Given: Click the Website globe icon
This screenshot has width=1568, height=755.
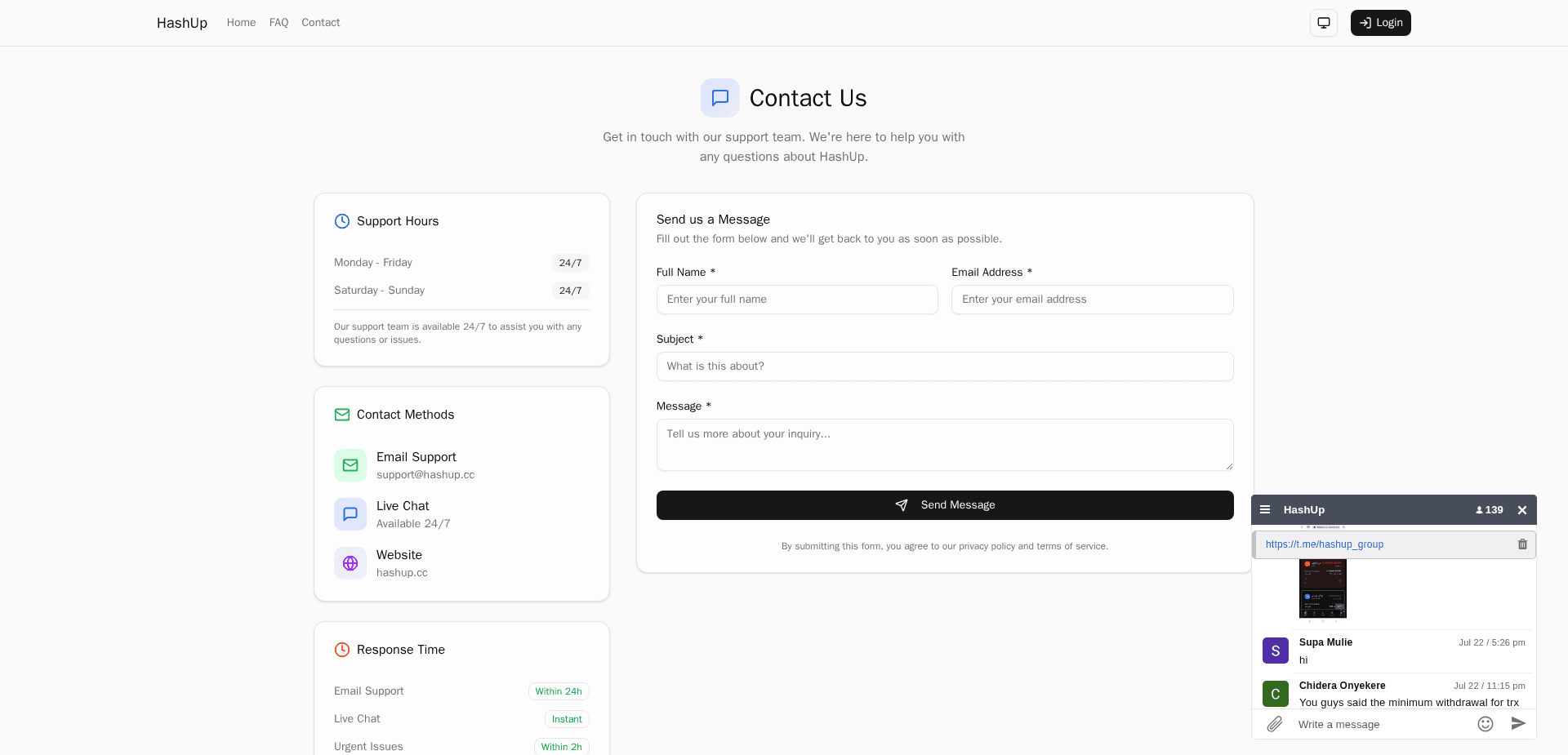Looking at the screenshot, I should click(350, 562).
